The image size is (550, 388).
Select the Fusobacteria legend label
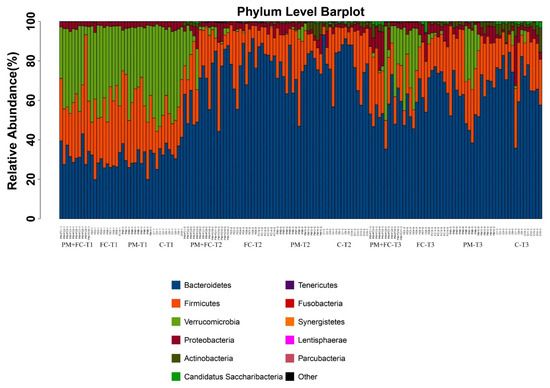click(320, 303)
